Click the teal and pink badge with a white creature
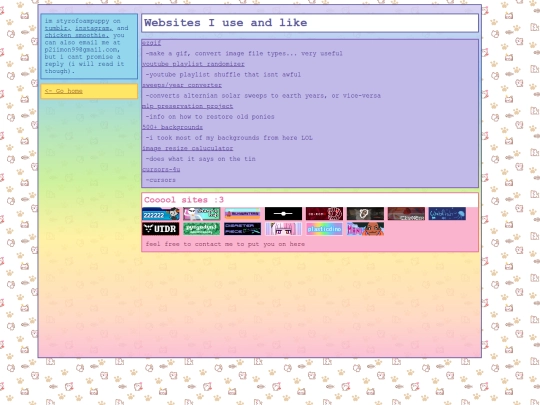The height and width of the screenshot is (405, 540). tap(201, 214)
